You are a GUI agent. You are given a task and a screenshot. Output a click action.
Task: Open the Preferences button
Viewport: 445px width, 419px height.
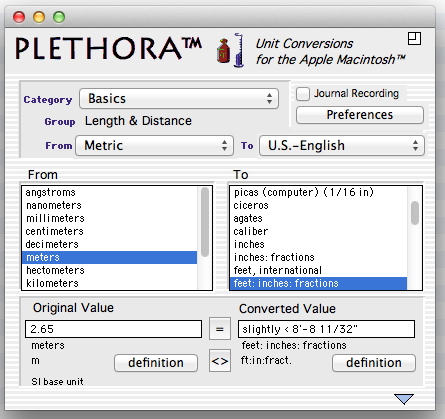[x=360, y=115]
